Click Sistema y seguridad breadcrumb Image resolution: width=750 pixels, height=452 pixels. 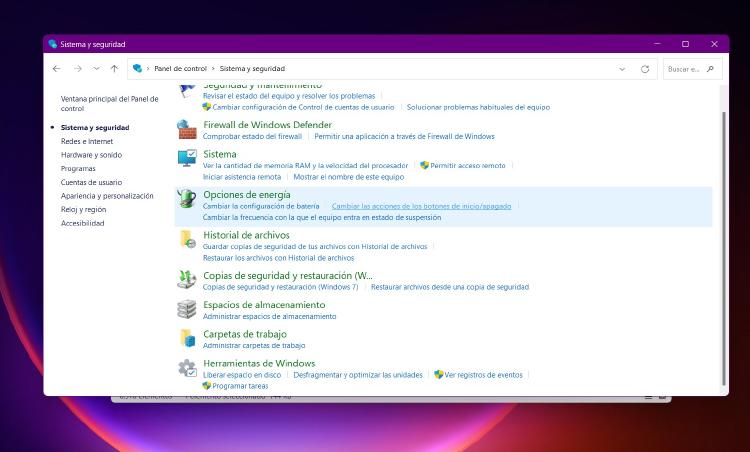[252, 69]
